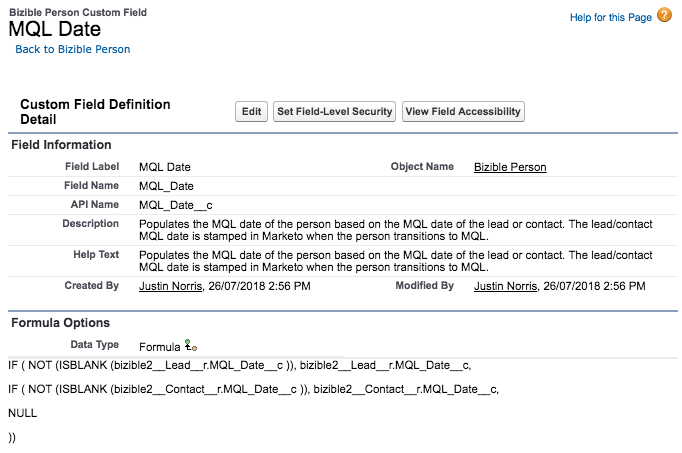Click the NULL line in the formula

(x=22, y=412)
